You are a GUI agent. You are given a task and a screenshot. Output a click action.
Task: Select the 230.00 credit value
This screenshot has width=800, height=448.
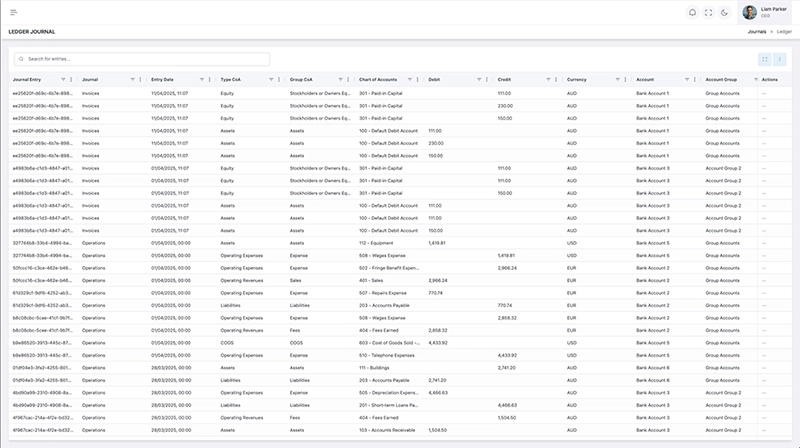pyautogui.click(x=505, y=106)
